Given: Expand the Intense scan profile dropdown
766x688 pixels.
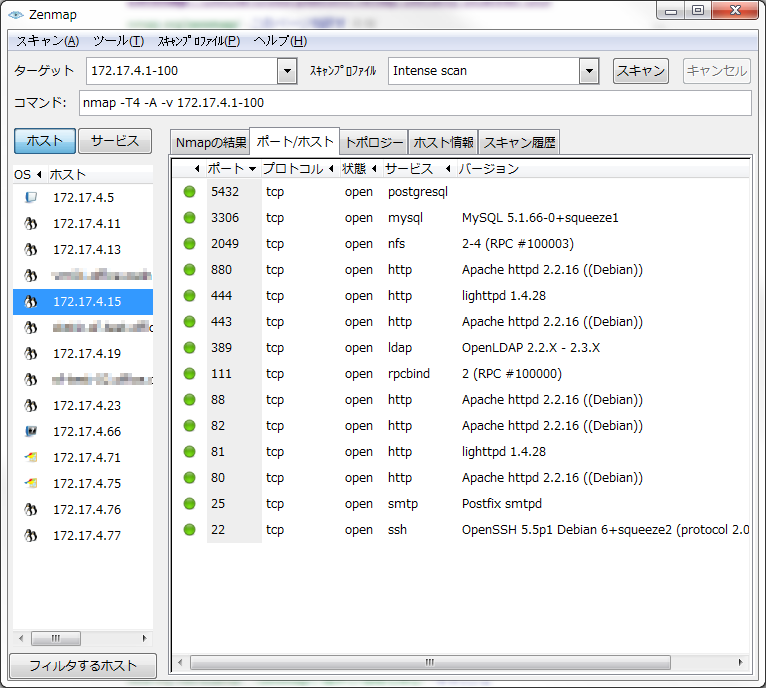Looking at the screenshot, I should pos(589,71).
